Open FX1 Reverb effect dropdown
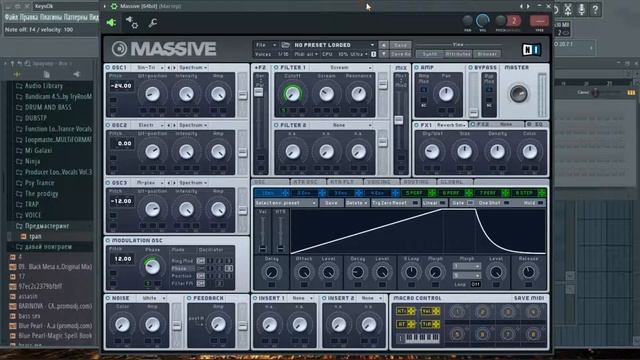Viewport: 640px width, 360px height. (x=450, y=125)
